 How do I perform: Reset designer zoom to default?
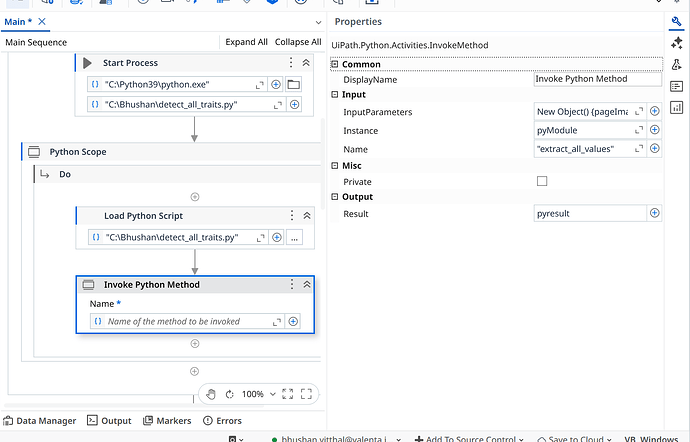tap(229, 394)
